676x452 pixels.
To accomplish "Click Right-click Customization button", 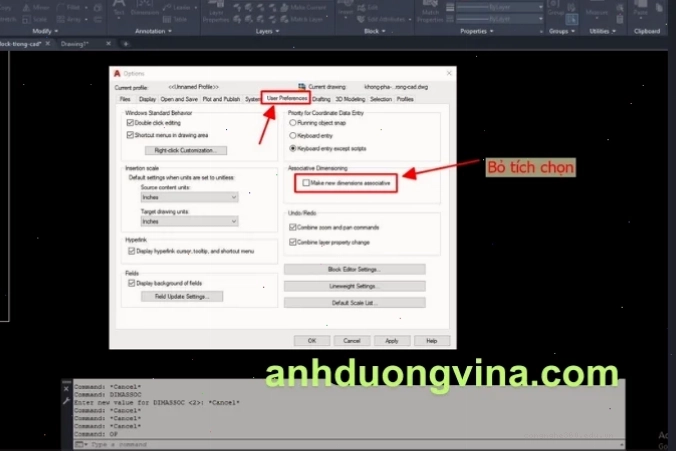I will pos(186,150).
